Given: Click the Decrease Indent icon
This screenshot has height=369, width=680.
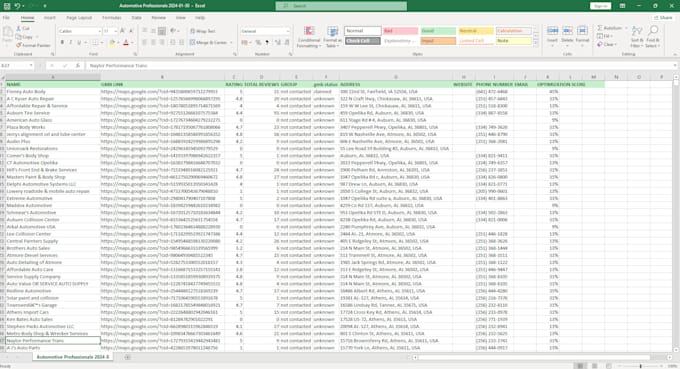Looking at the screenshot, I should [x=173, y=42].
